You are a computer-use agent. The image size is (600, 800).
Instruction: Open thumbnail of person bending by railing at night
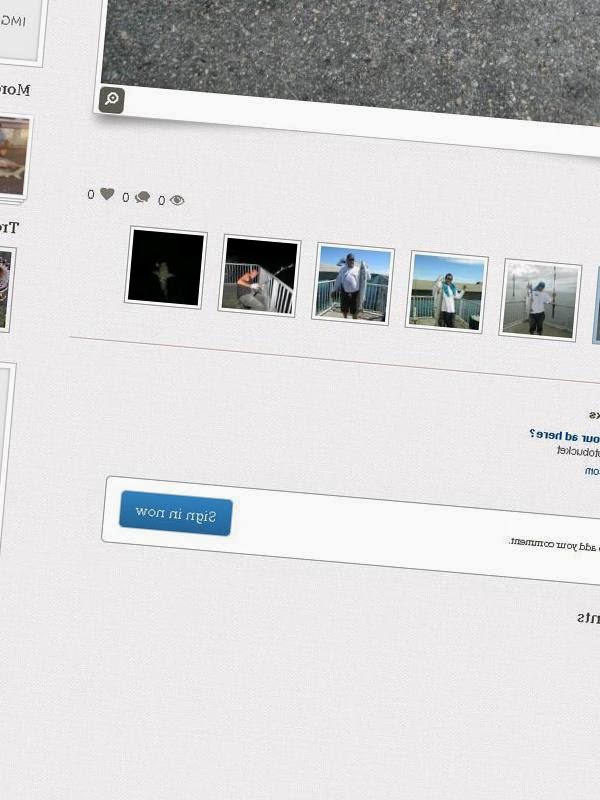click(260, 276)
